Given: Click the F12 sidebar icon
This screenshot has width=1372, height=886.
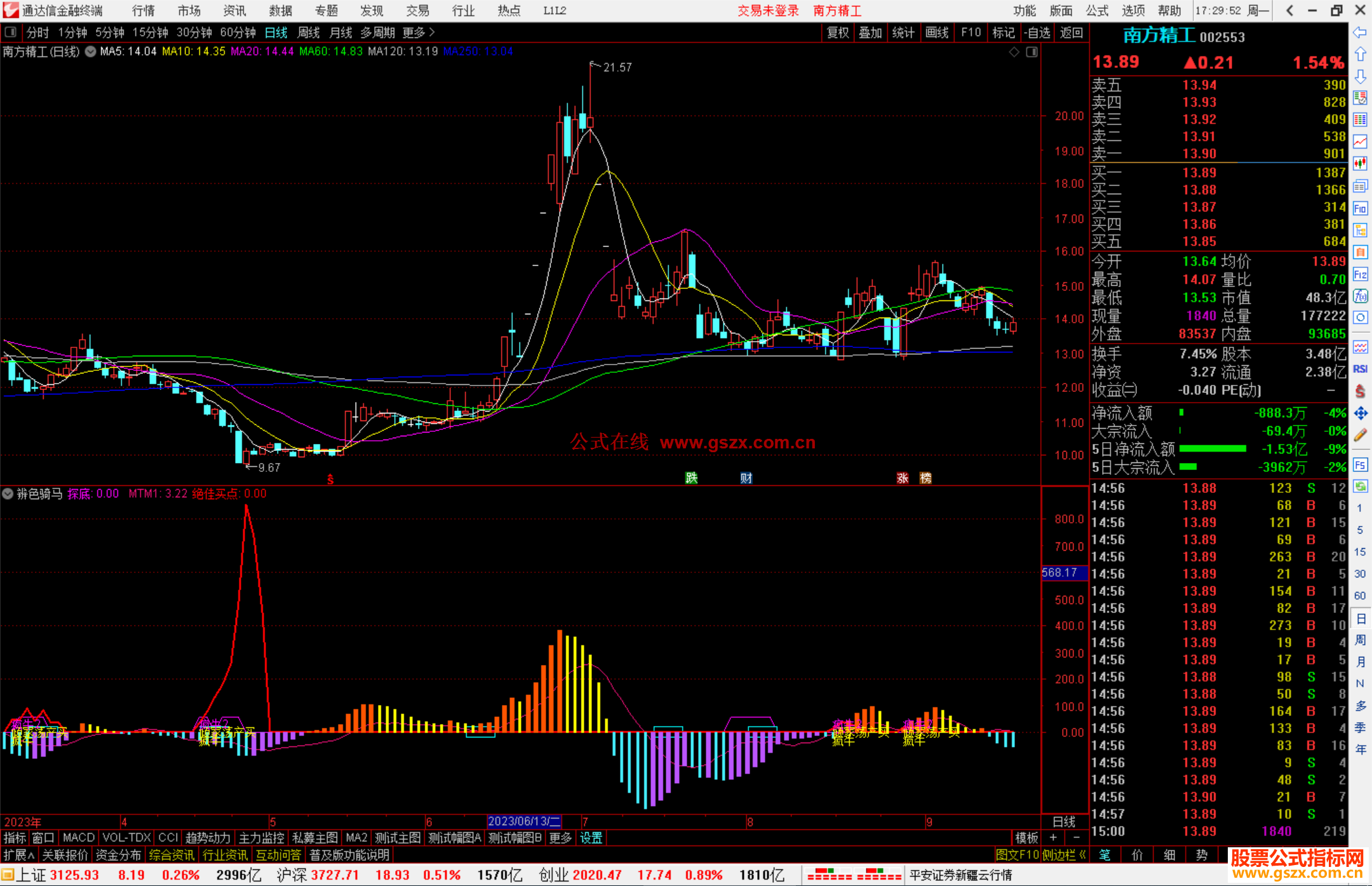Looking at the screenshot, I should pyautogui.click(x=1360, y=274).
